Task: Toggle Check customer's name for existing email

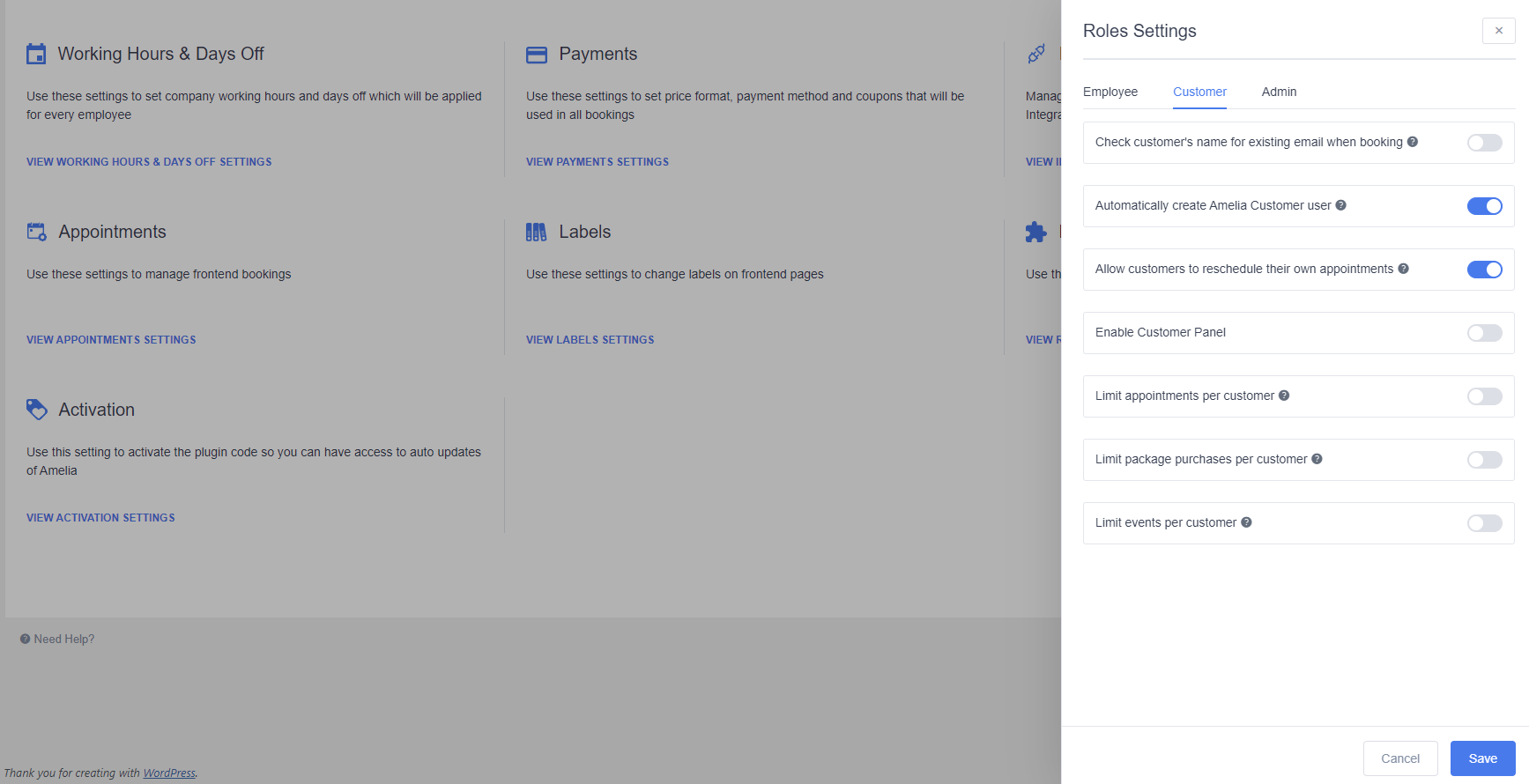Action: coord(1485,143)
